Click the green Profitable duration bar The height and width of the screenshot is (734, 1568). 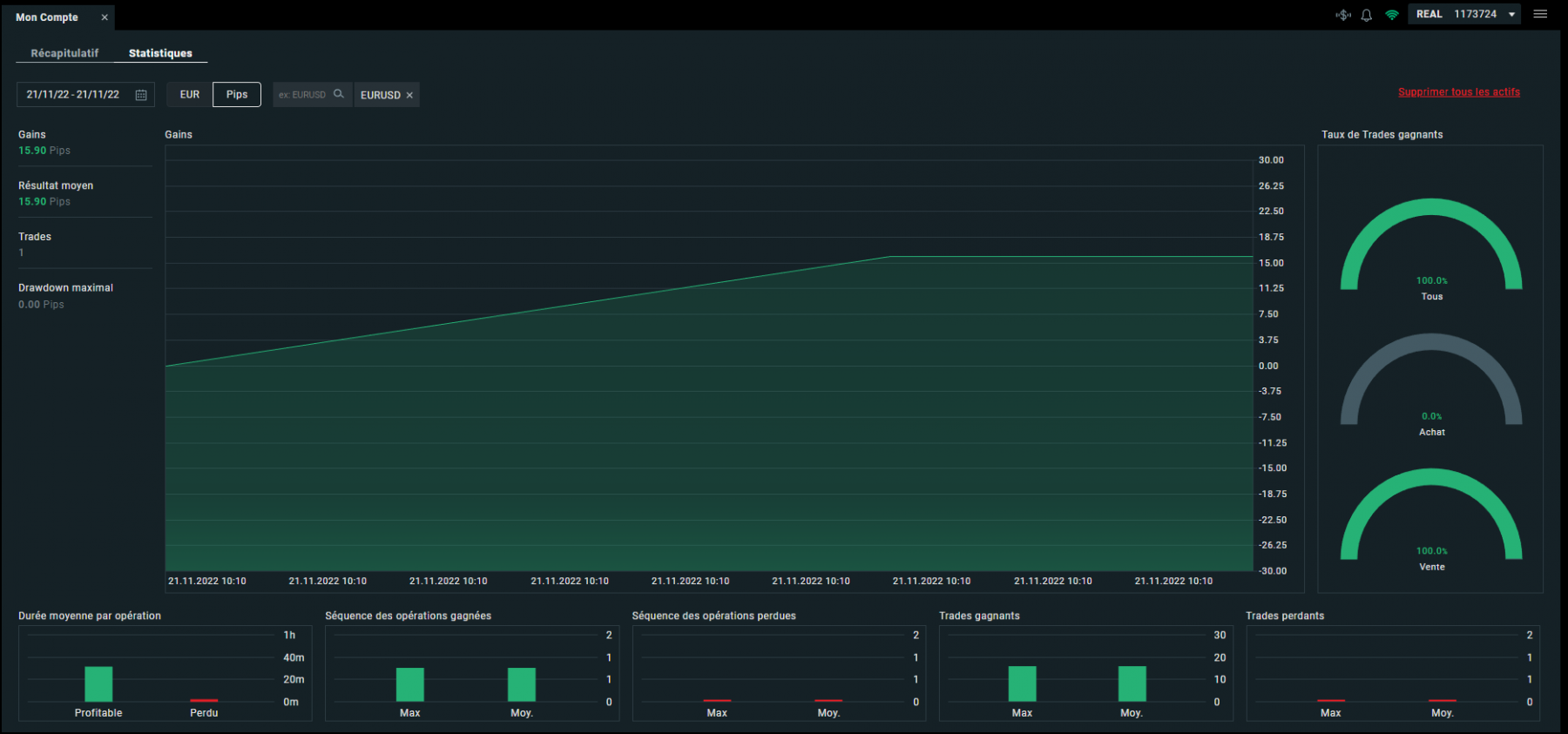point(98,683)
